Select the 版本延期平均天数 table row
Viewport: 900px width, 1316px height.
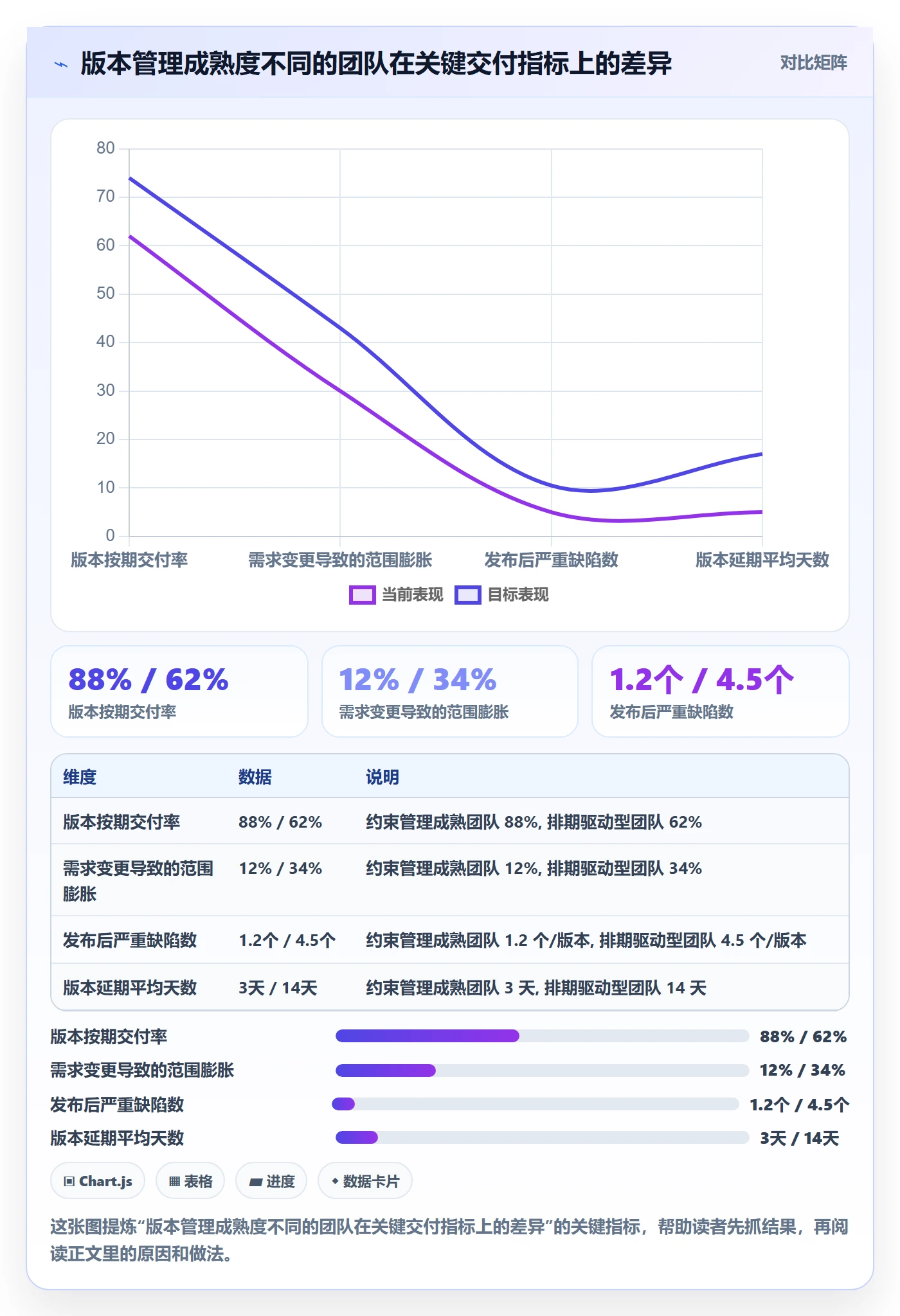coord(450,987)
